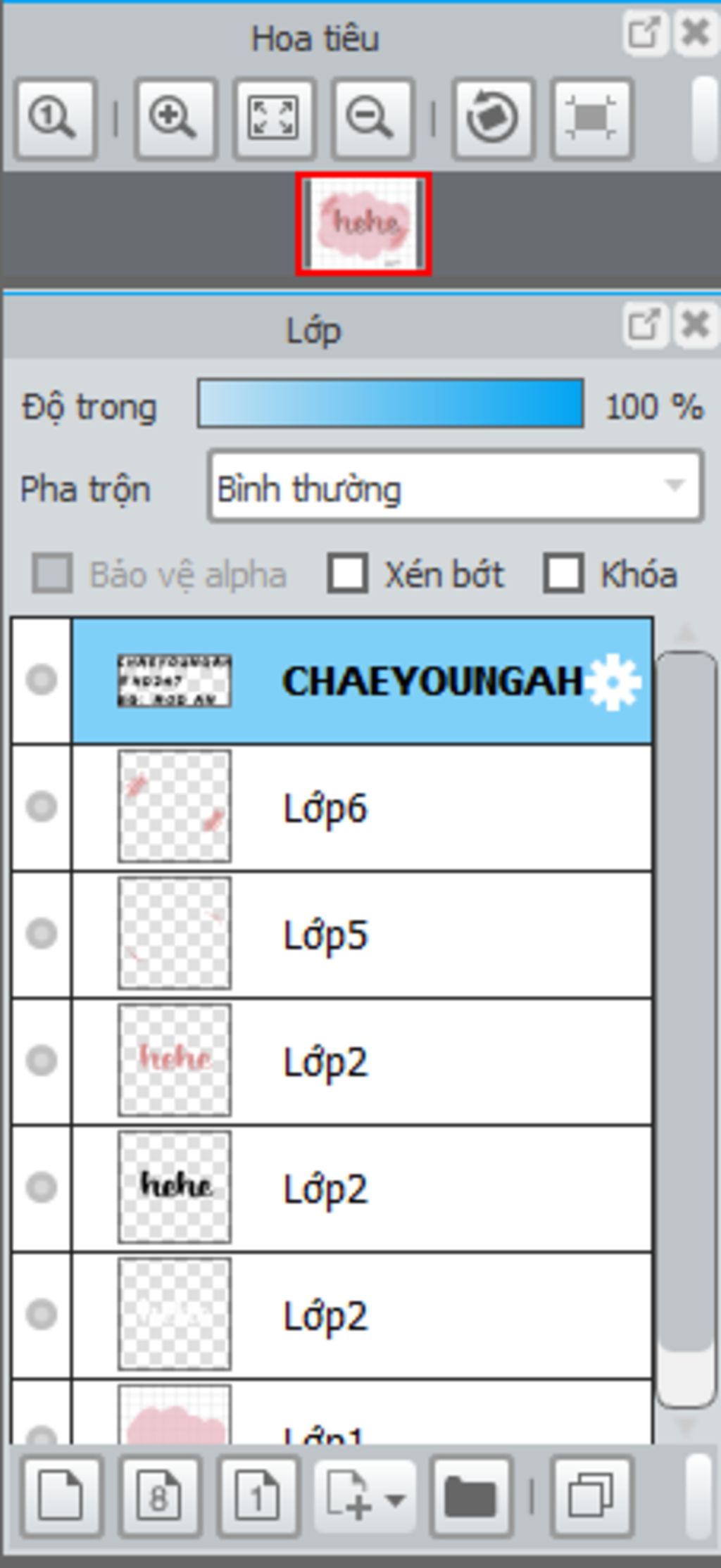Create a new color layer
The height and width of the screenshot is (1568, 721).
coord(61,1496)
